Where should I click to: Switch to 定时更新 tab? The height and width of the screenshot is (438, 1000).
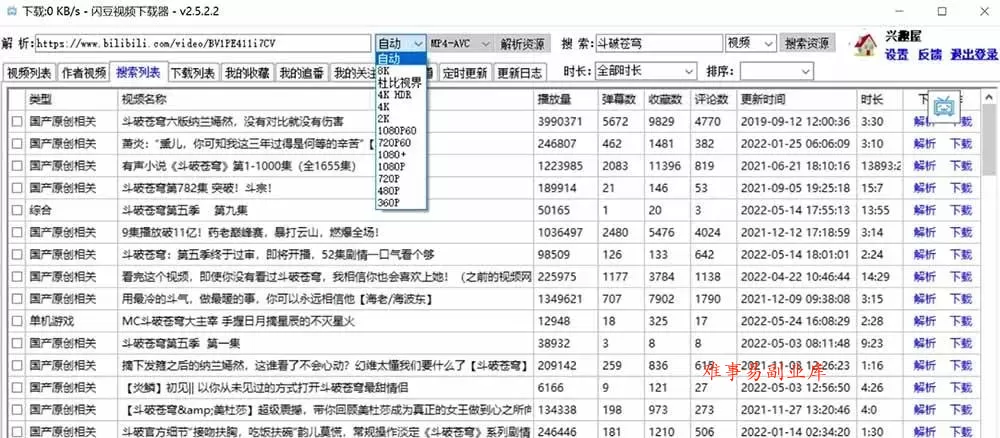[x=466, y=73]
